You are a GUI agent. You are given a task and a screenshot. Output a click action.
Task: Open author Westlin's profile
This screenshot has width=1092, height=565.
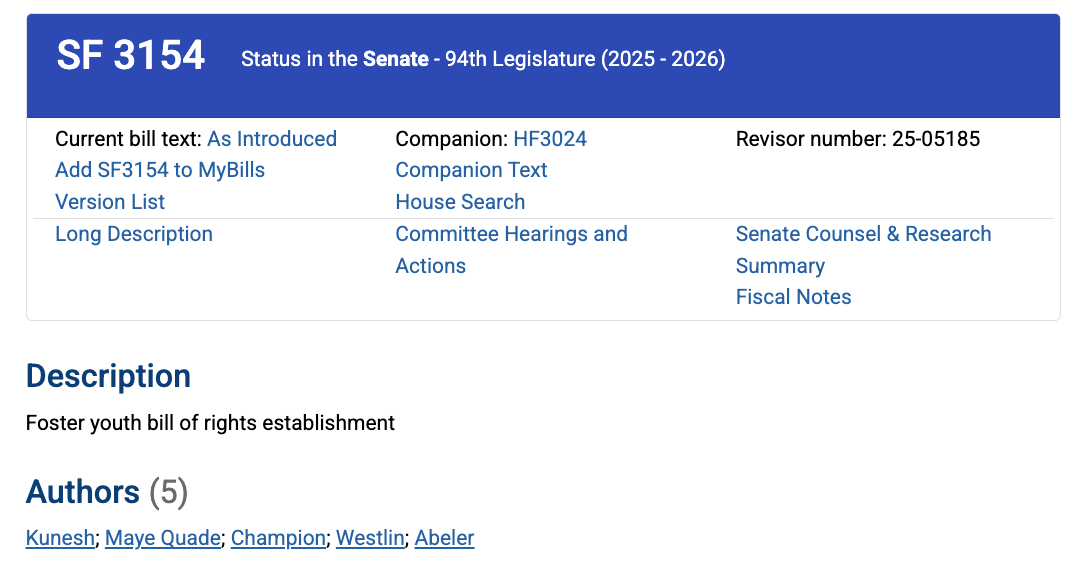click(370, 538)
